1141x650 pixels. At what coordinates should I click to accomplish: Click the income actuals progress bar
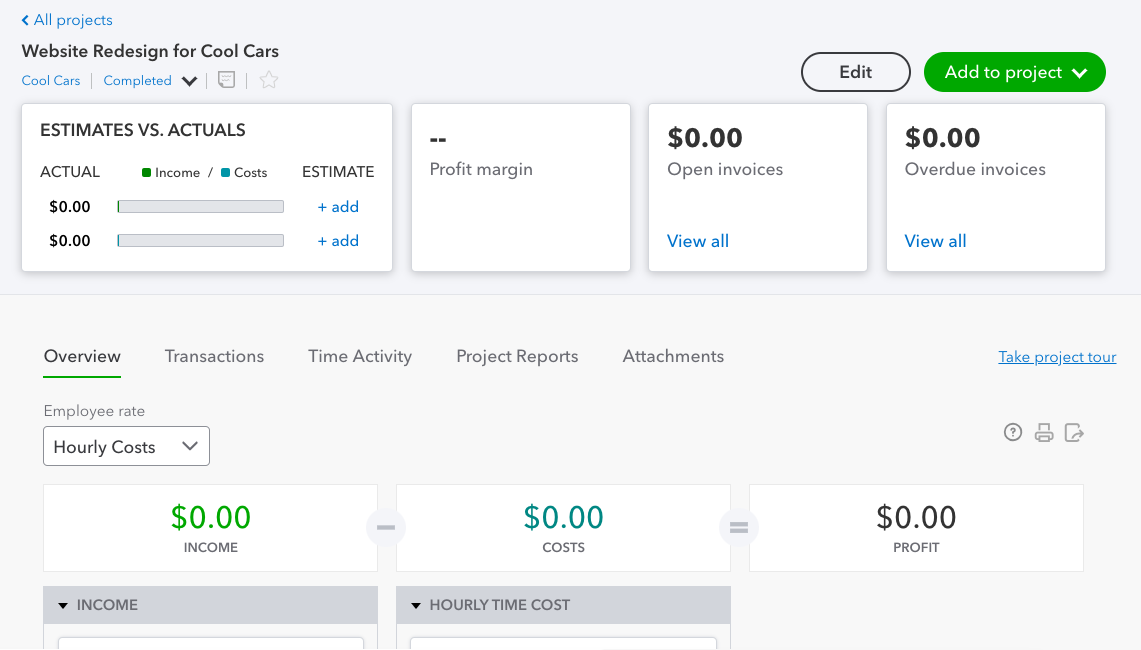pyautogui.click(x=200, y=207)
